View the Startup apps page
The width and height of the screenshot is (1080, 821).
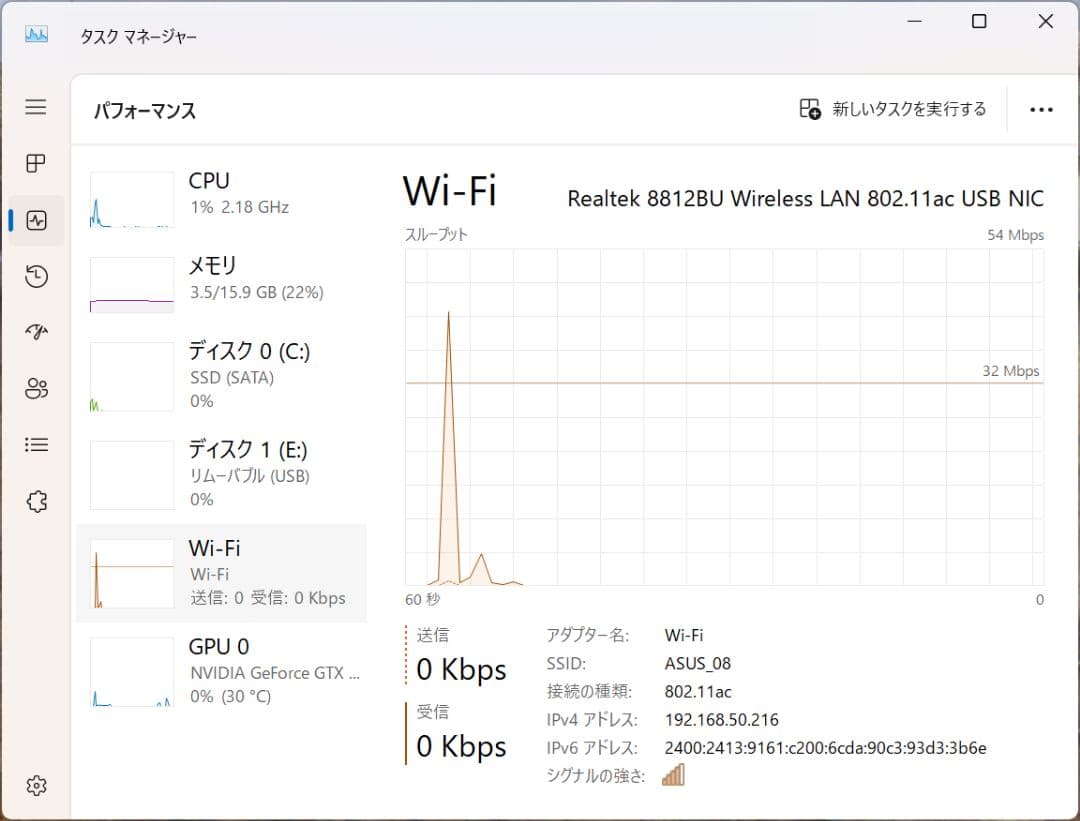[36, 331]
